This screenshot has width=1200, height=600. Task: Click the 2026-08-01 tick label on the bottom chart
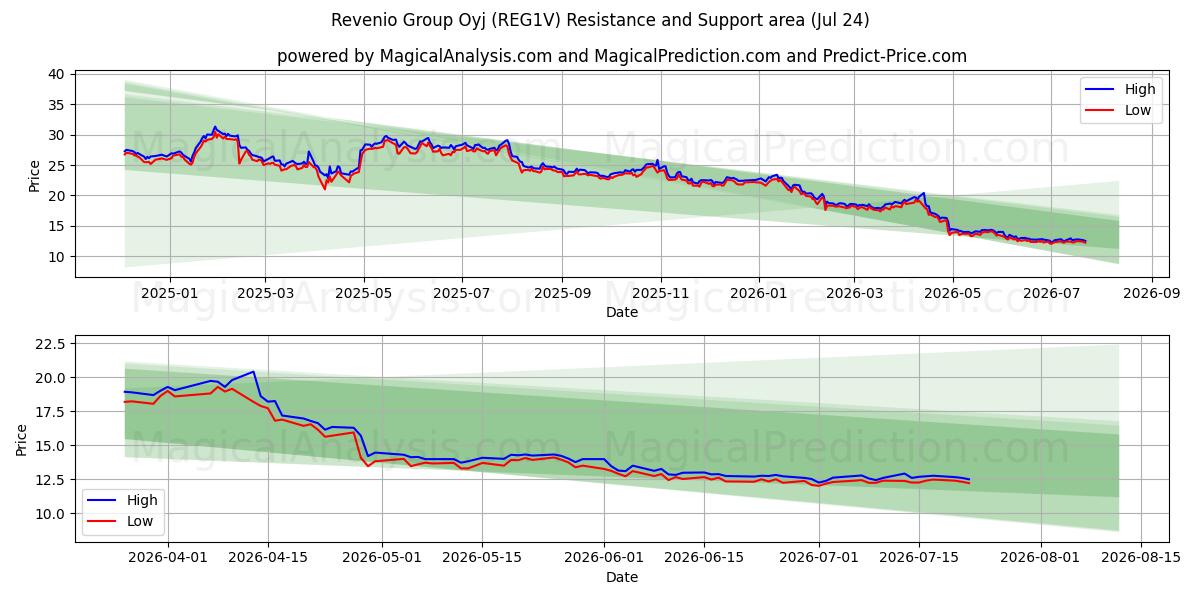pyautogui.click(x=1042, y=559)
